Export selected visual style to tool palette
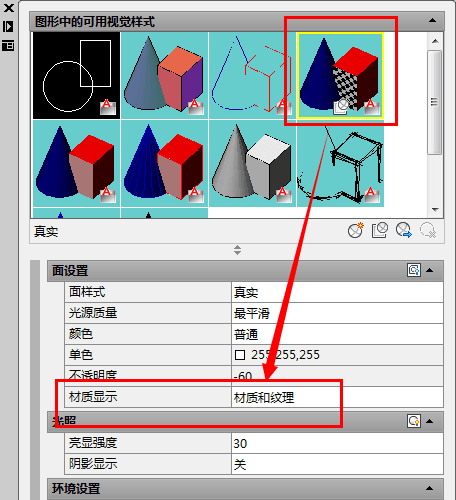 pyautogui.click(x=404, y=230)
